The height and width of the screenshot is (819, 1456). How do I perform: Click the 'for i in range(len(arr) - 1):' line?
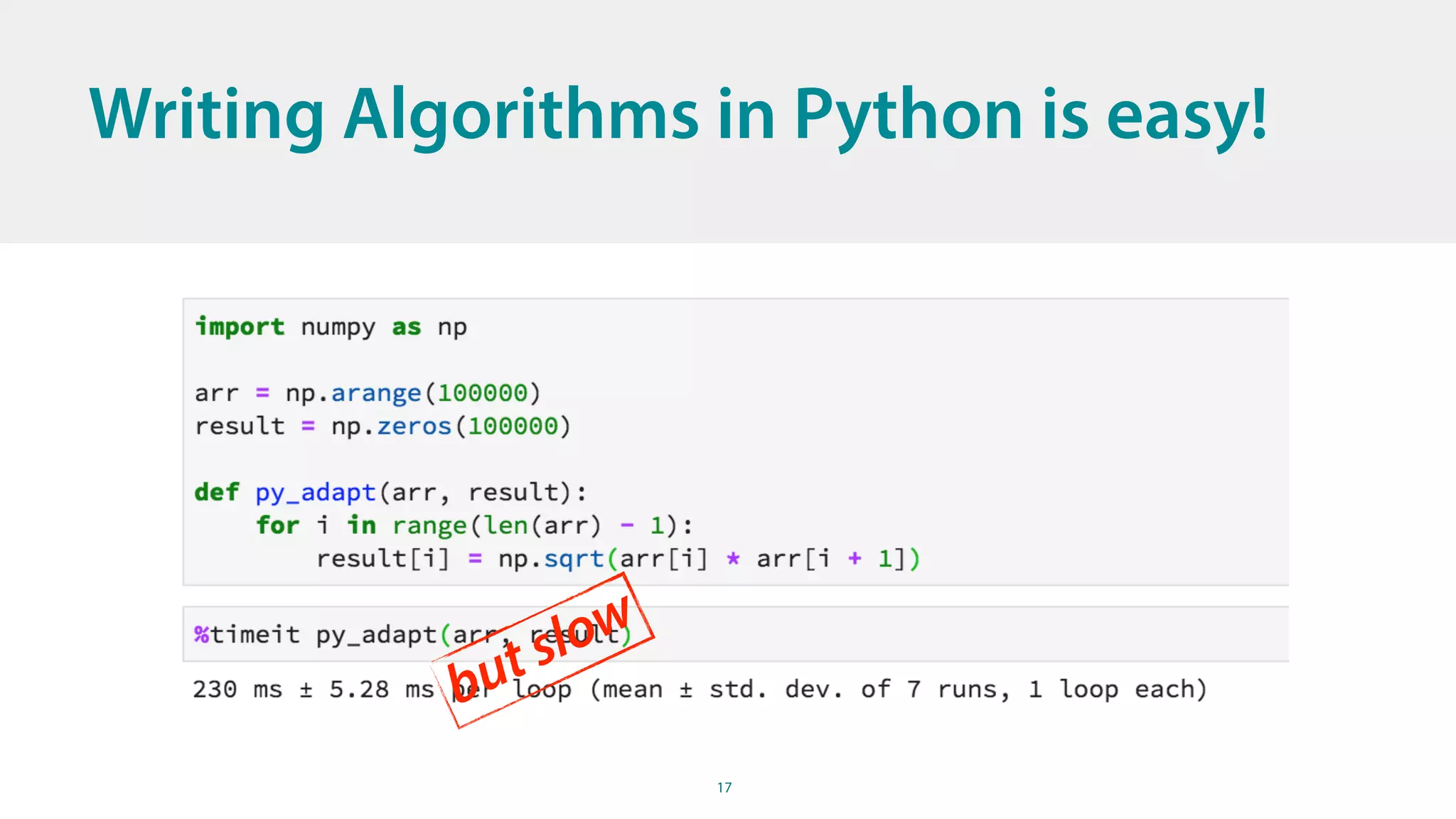pyautogui.click(x=474, y=525)
